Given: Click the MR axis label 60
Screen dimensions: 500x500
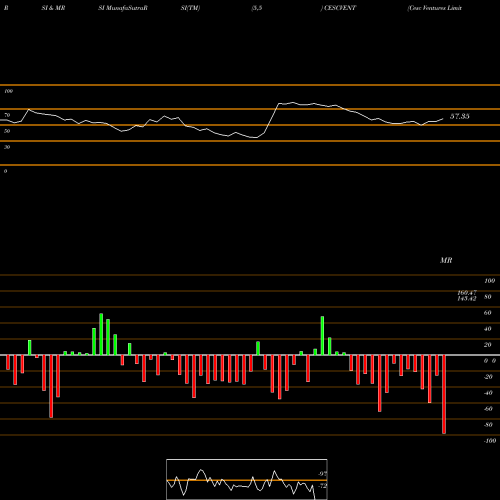Looking at the screenshot, I should pyautogui.click(x=487, y=313).
